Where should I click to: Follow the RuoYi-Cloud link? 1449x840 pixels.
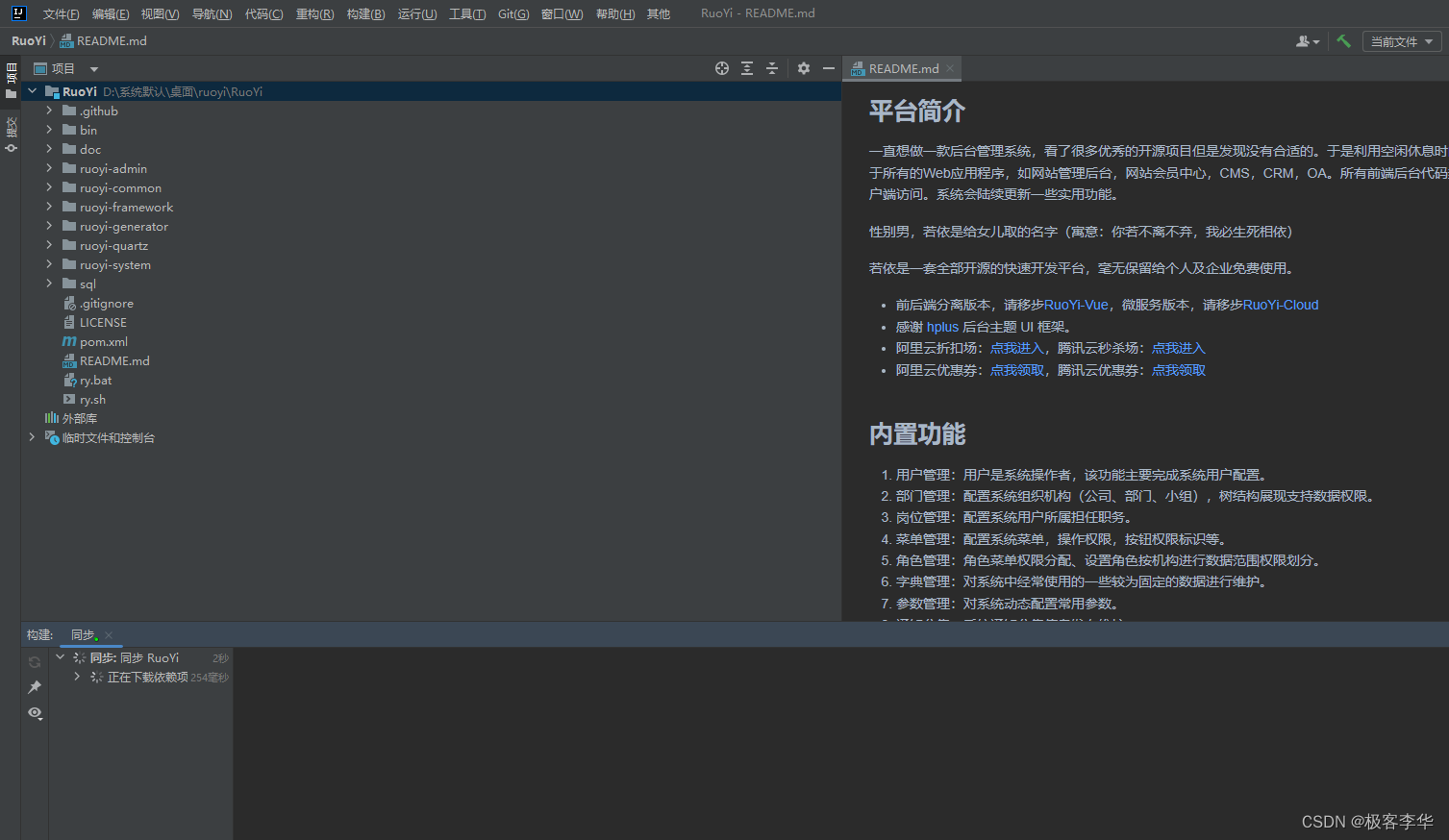click(1281, 305)
